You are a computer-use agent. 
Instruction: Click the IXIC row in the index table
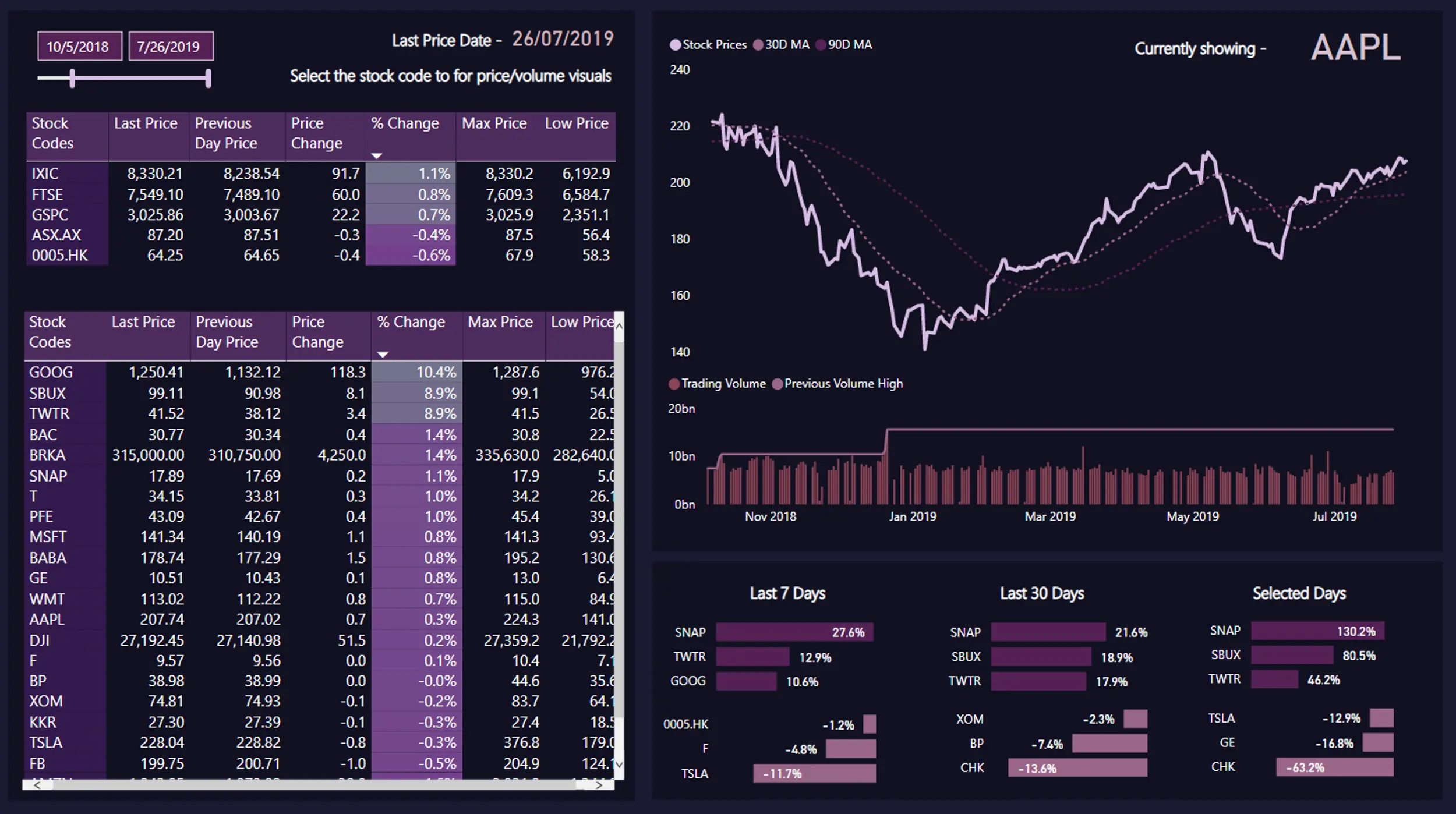tap(44, 174)
